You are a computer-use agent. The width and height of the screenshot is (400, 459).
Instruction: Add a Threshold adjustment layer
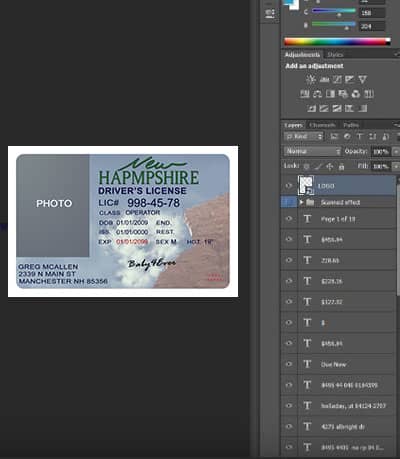[337, 108]
